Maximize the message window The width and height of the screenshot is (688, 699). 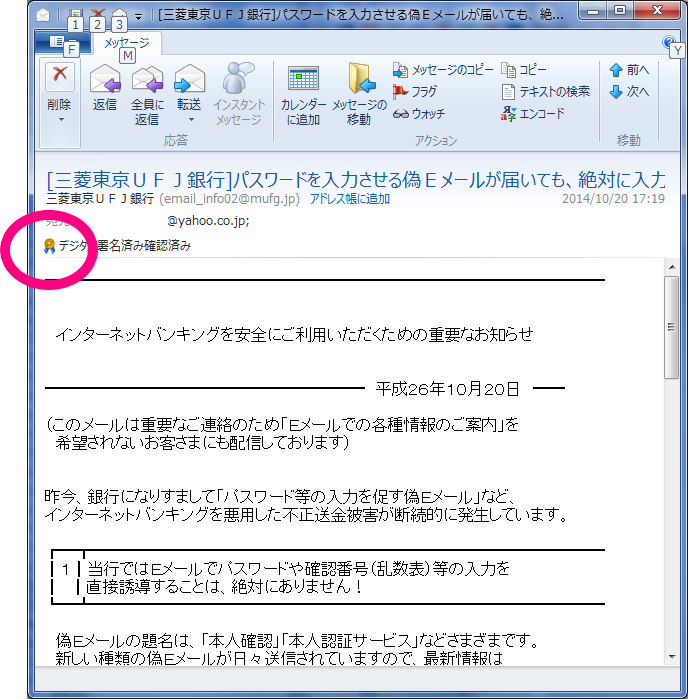click(620, 11)
